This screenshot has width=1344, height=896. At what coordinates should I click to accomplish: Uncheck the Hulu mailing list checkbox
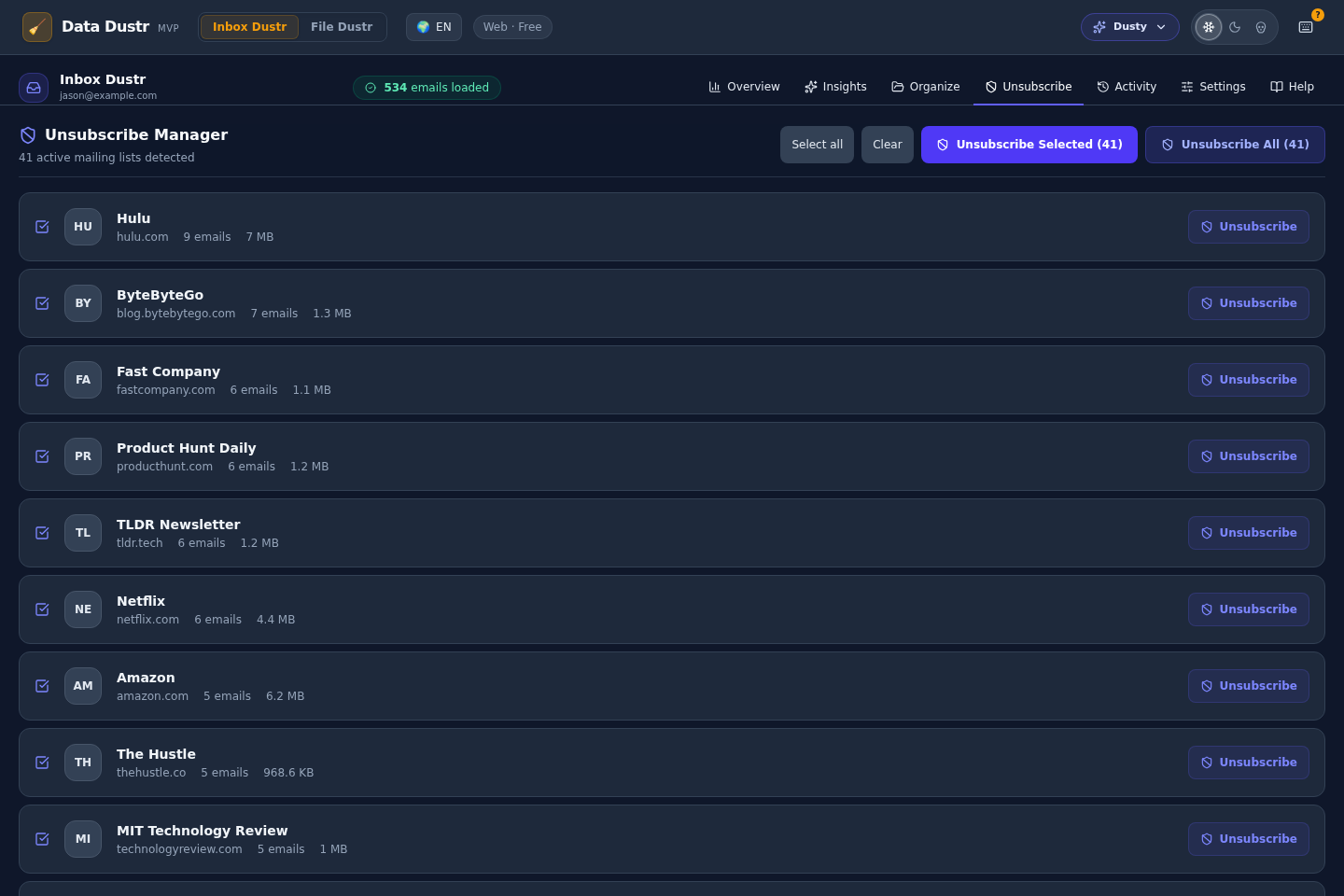tap(42, 227)
